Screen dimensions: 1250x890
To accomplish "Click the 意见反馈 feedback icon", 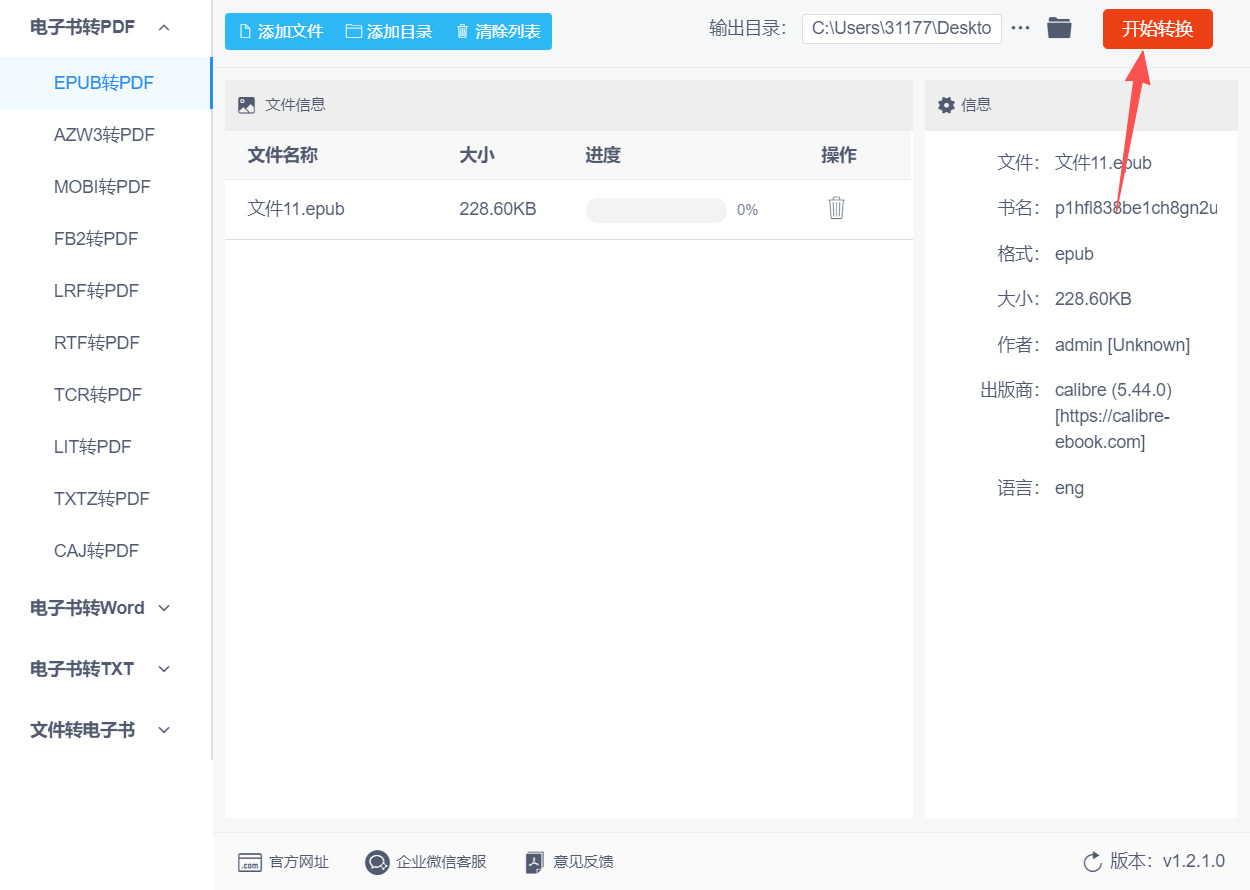I will [534, 862].
